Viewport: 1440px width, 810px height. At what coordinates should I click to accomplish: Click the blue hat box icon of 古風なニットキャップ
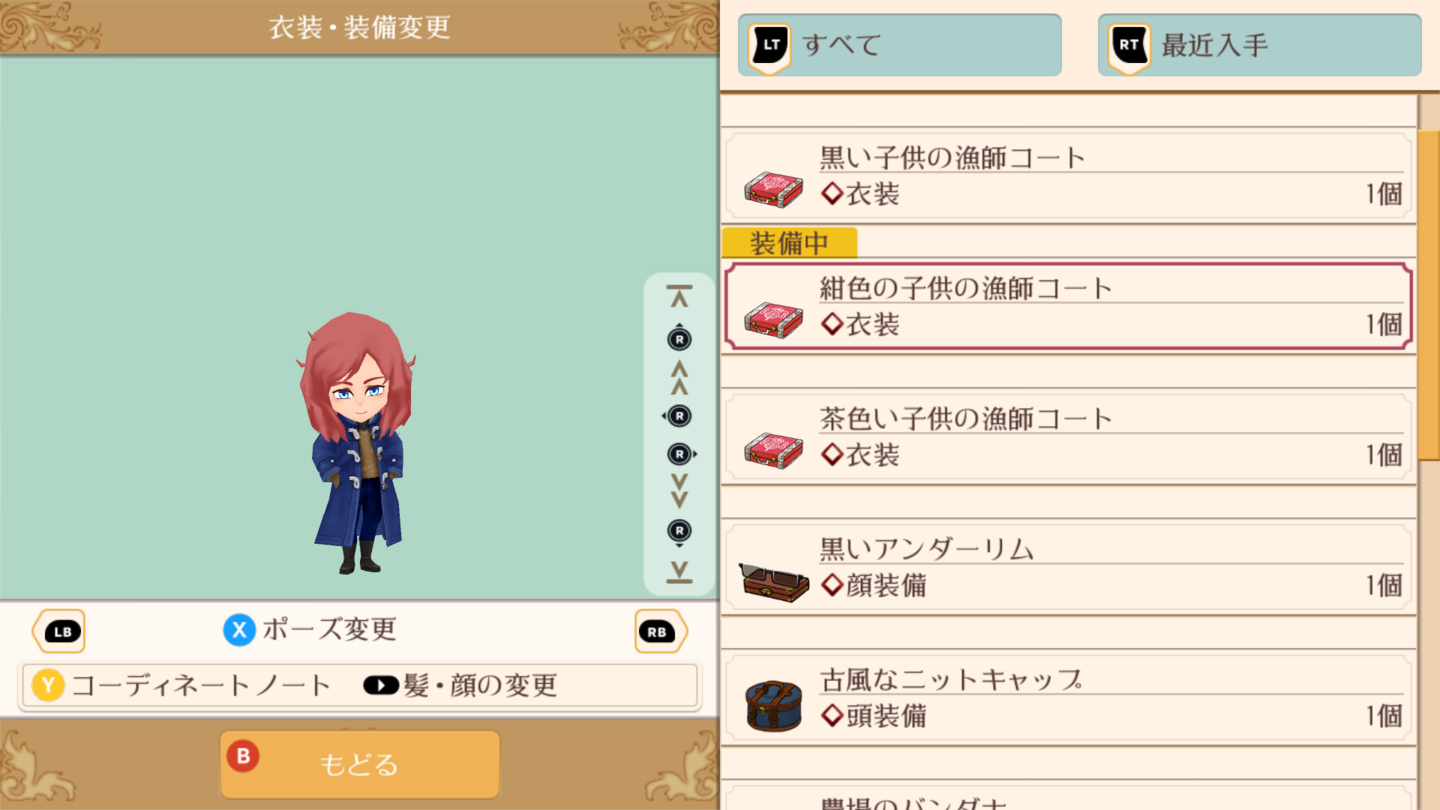pos(773,706)
